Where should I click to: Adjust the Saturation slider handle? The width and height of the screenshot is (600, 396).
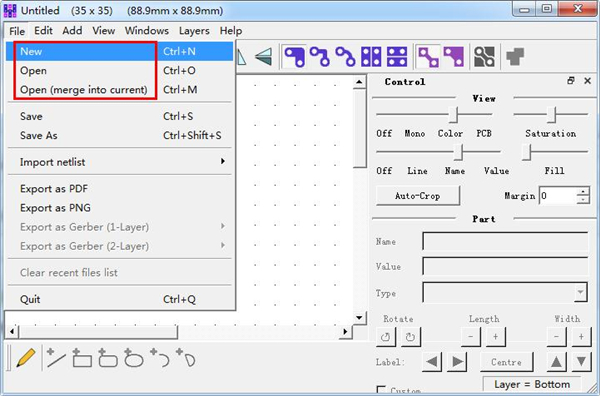(551, 114)
